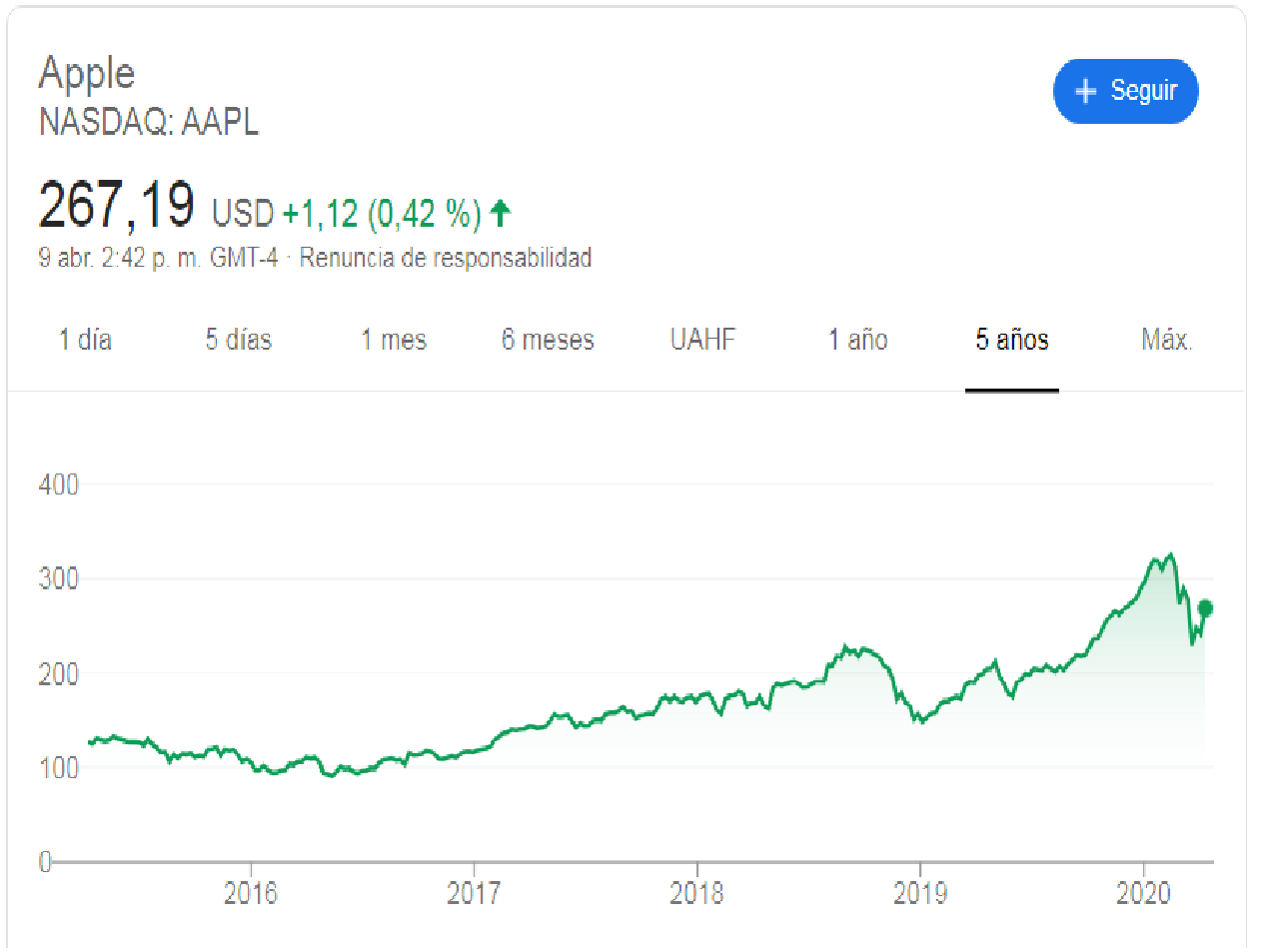Click the green up arrow indicator

[x=501, y=212]
